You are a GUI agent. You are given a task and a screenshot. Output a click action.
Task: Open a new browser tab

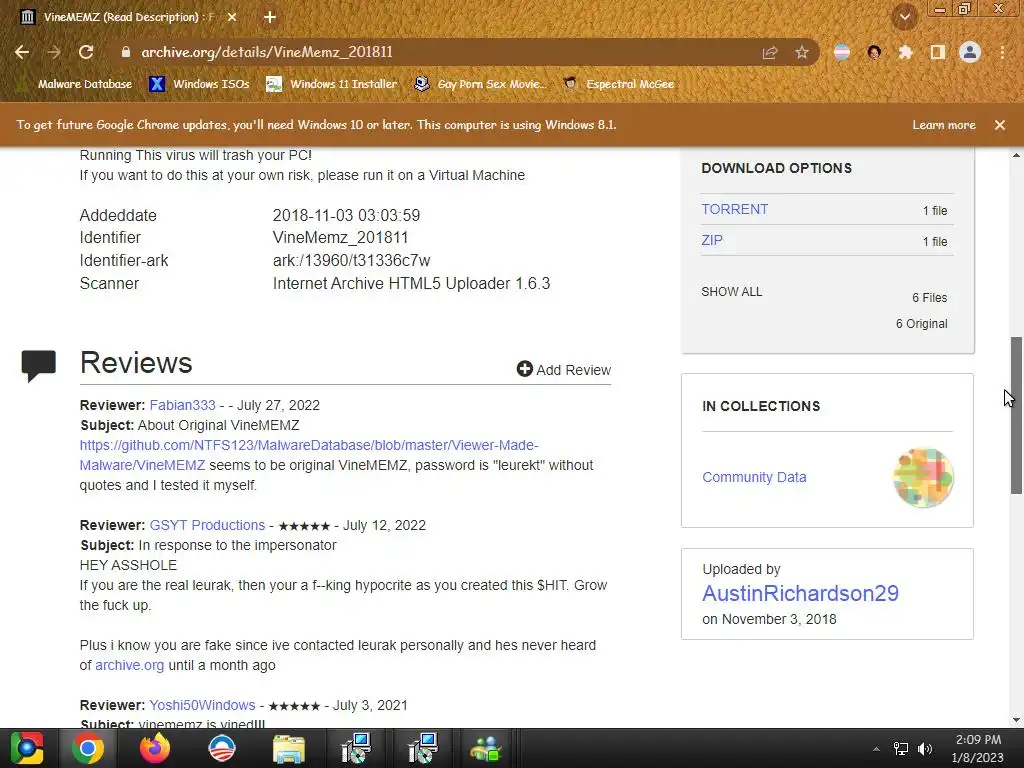(270, 17)
